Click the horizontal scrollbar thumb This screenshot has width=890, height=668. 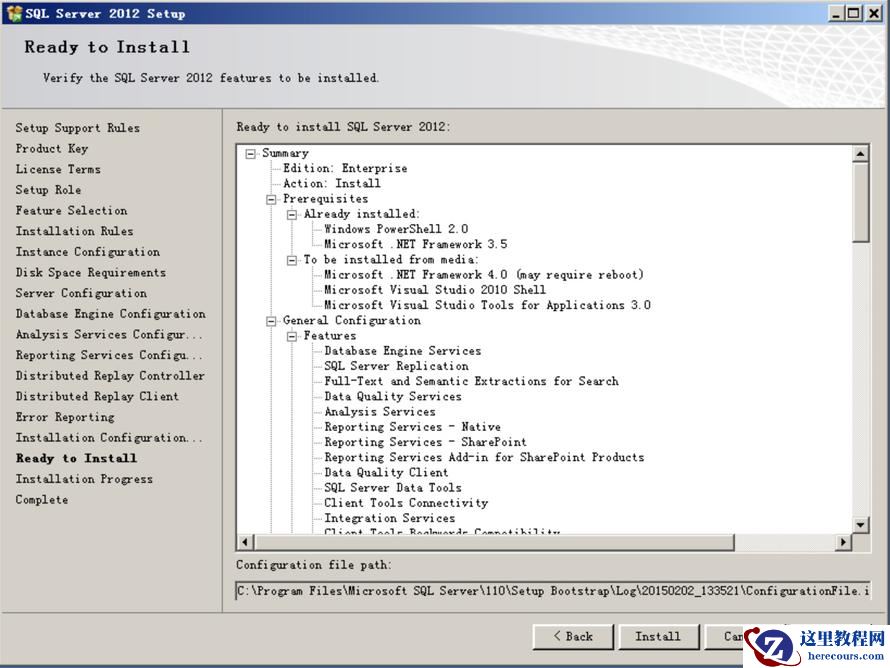pyautogui.click(x=494, y=542)
